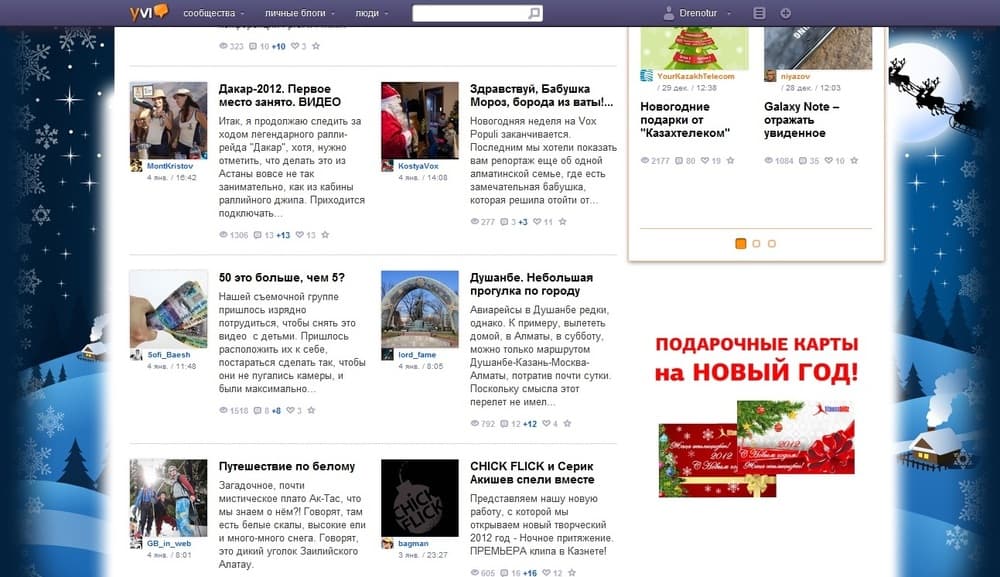This screenshot has height=577, width=1000.
Task: Click the plus circle icon in the header
Action: pyautogui.click(x=786, y=13)
